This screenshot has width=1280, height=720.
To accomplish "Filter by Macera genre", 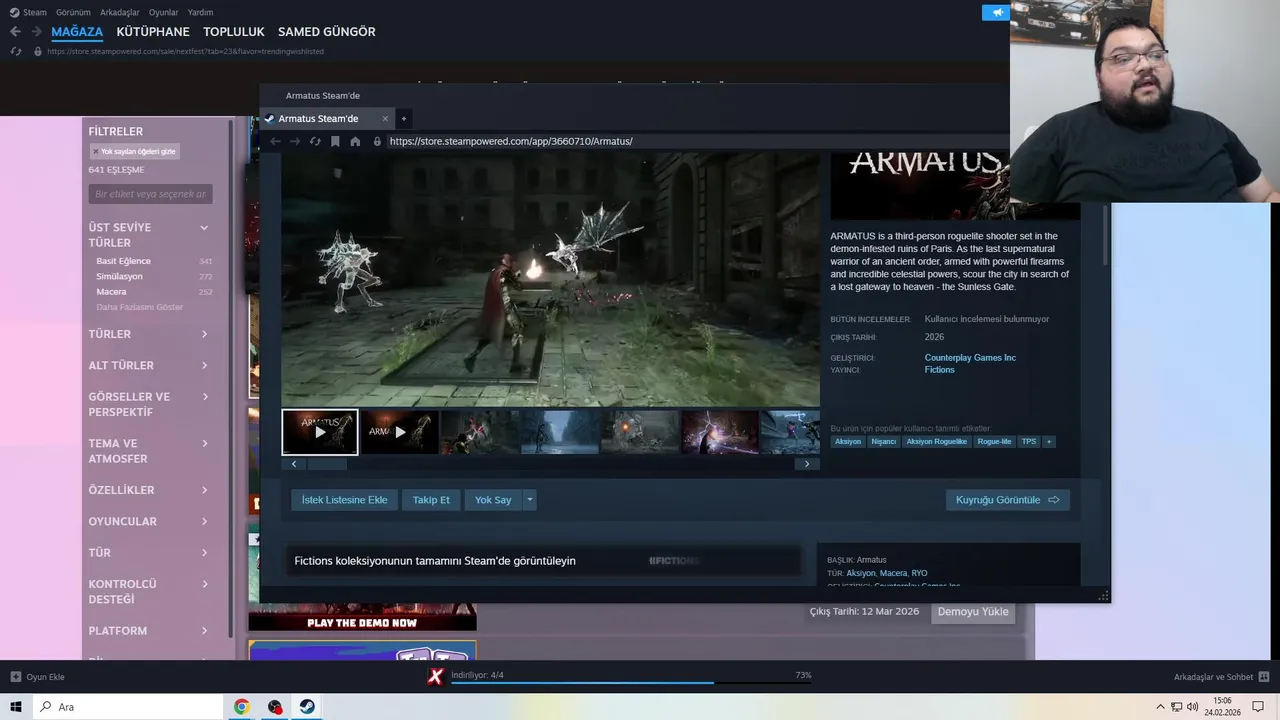I will tap(111, 292).
